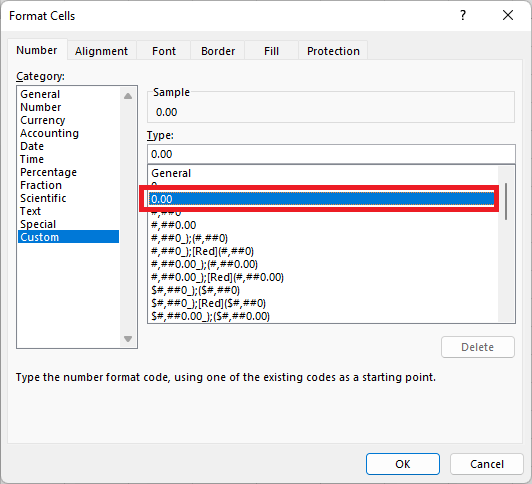Go to the Border tab
The image size is (532, 484).
[x=217, y=51]
